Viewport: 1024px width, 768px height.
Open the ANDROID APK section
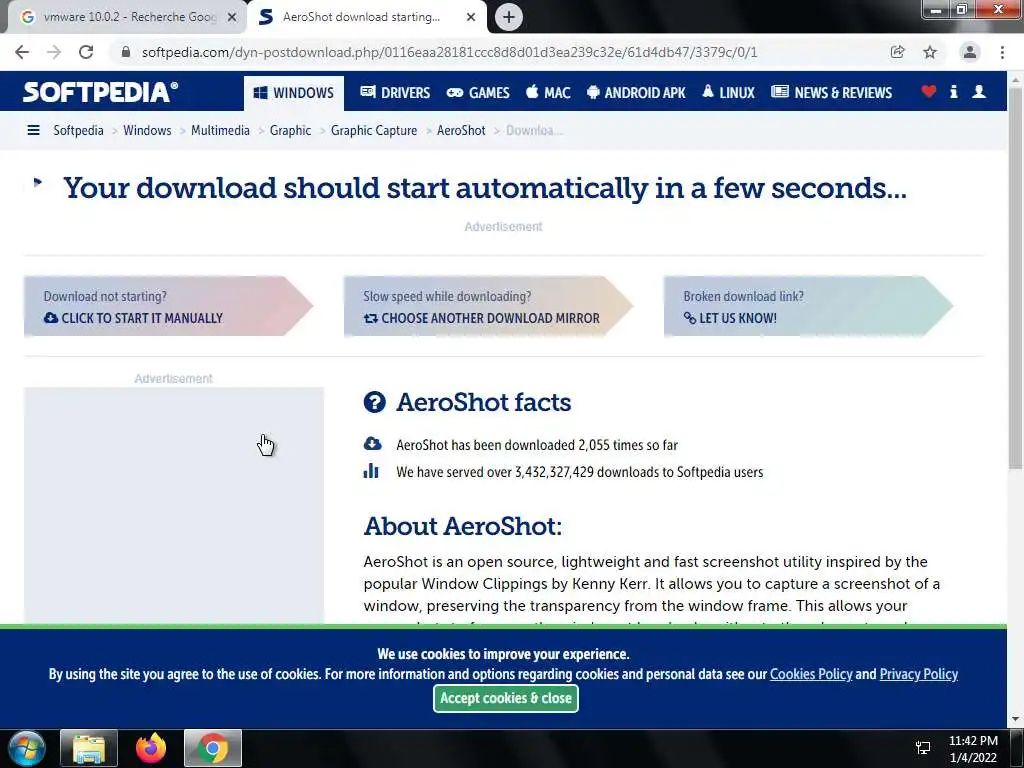tap(636, 93)
